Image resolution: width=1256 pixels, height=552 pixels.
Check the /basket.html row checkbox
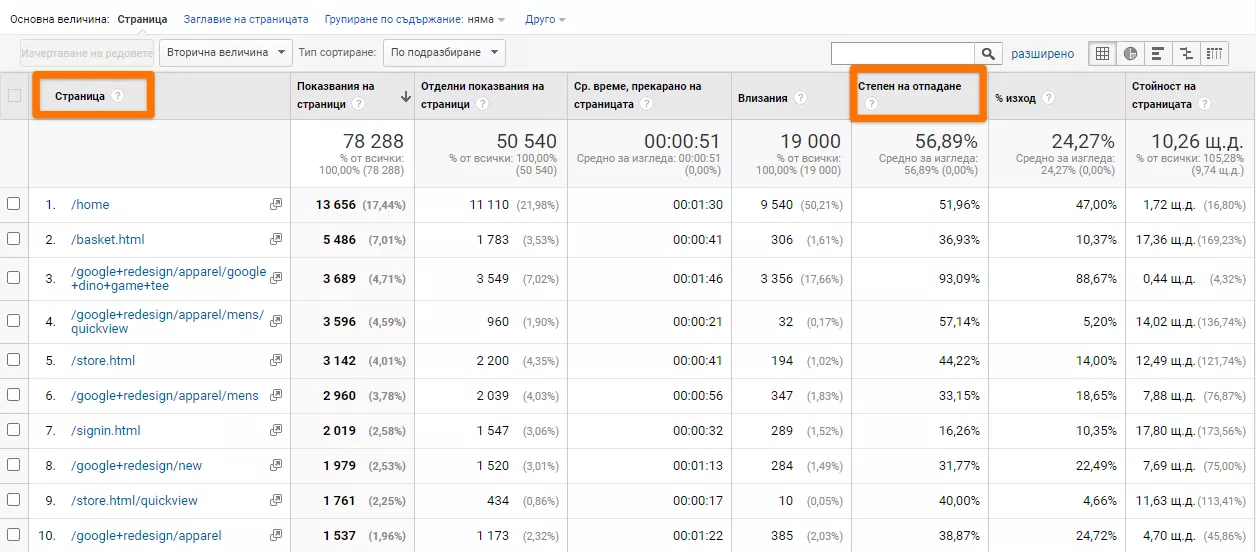coord(14,240)
